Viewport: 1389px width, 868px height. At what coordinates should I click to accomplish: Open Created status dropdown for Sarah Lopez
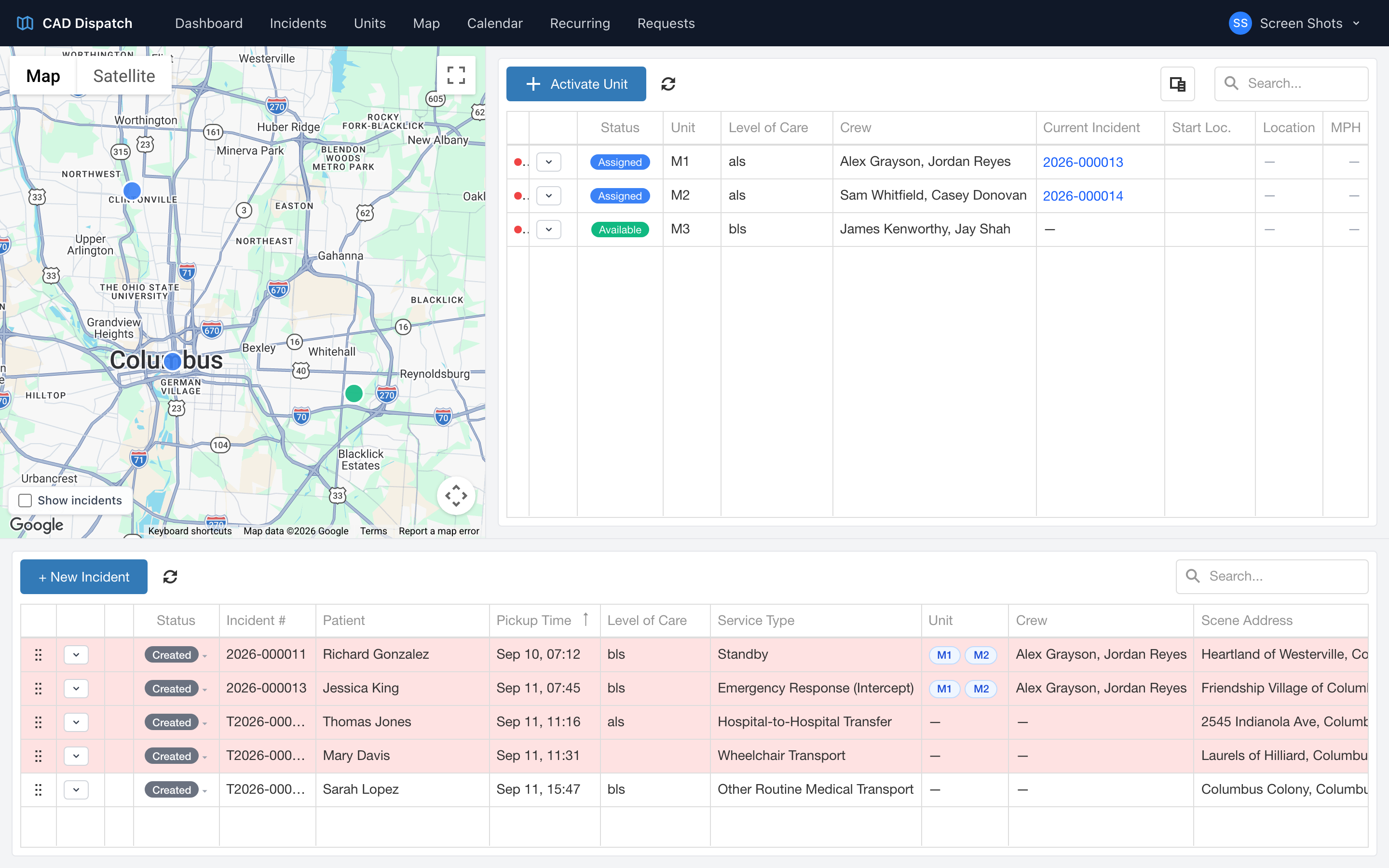[x=176, y=790]
